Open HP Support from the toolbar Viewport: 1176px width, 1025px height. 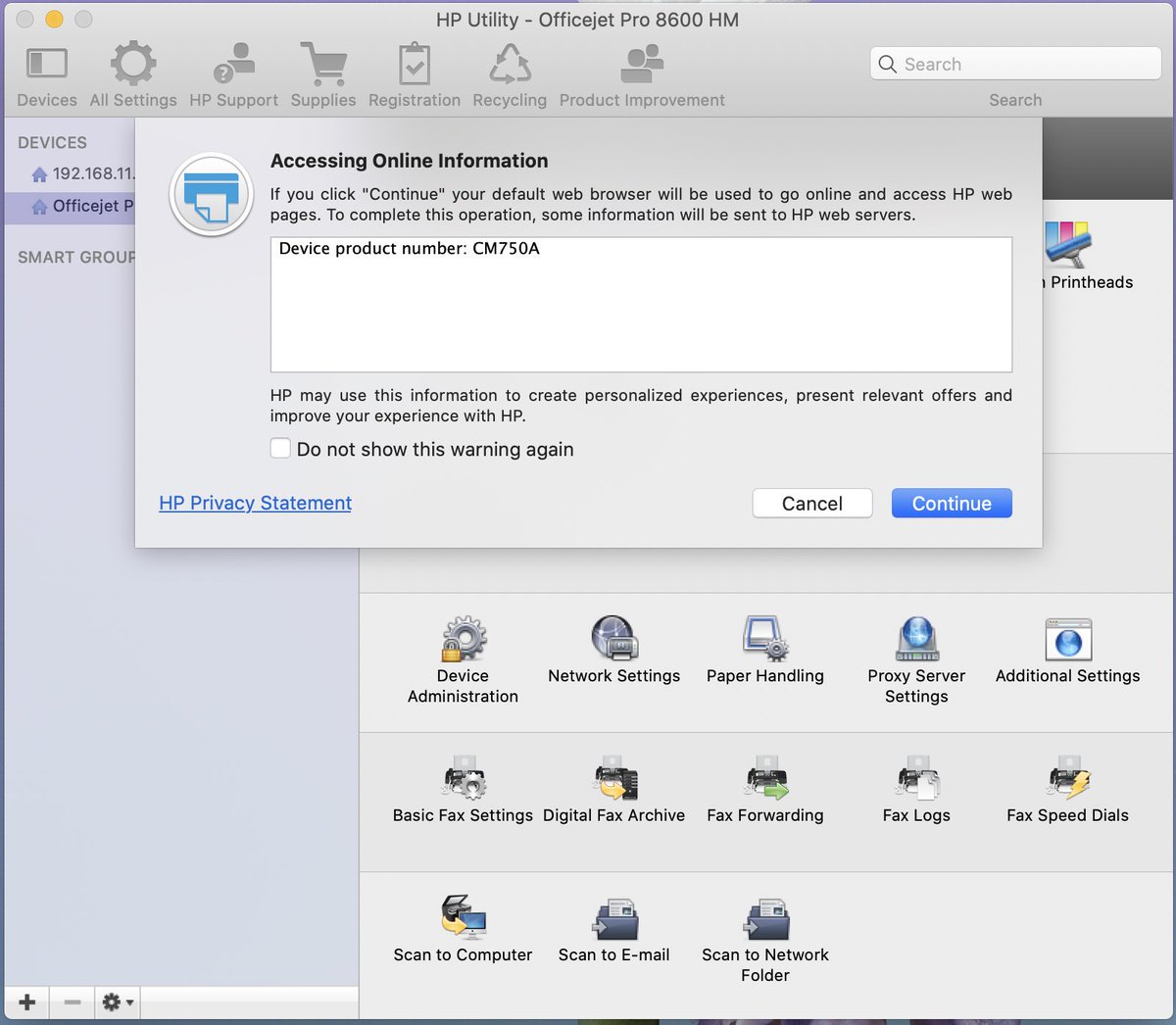tap(233, 65)
